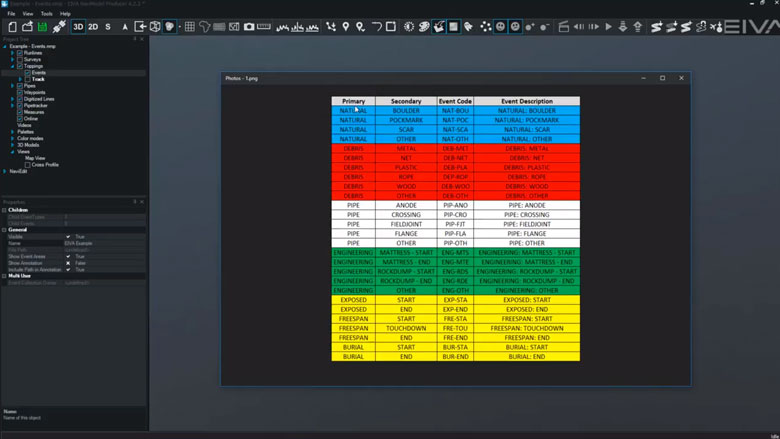The image size is (780, 439).
Task: Toggle the grid display icon
Action: (x=190, y=26)
